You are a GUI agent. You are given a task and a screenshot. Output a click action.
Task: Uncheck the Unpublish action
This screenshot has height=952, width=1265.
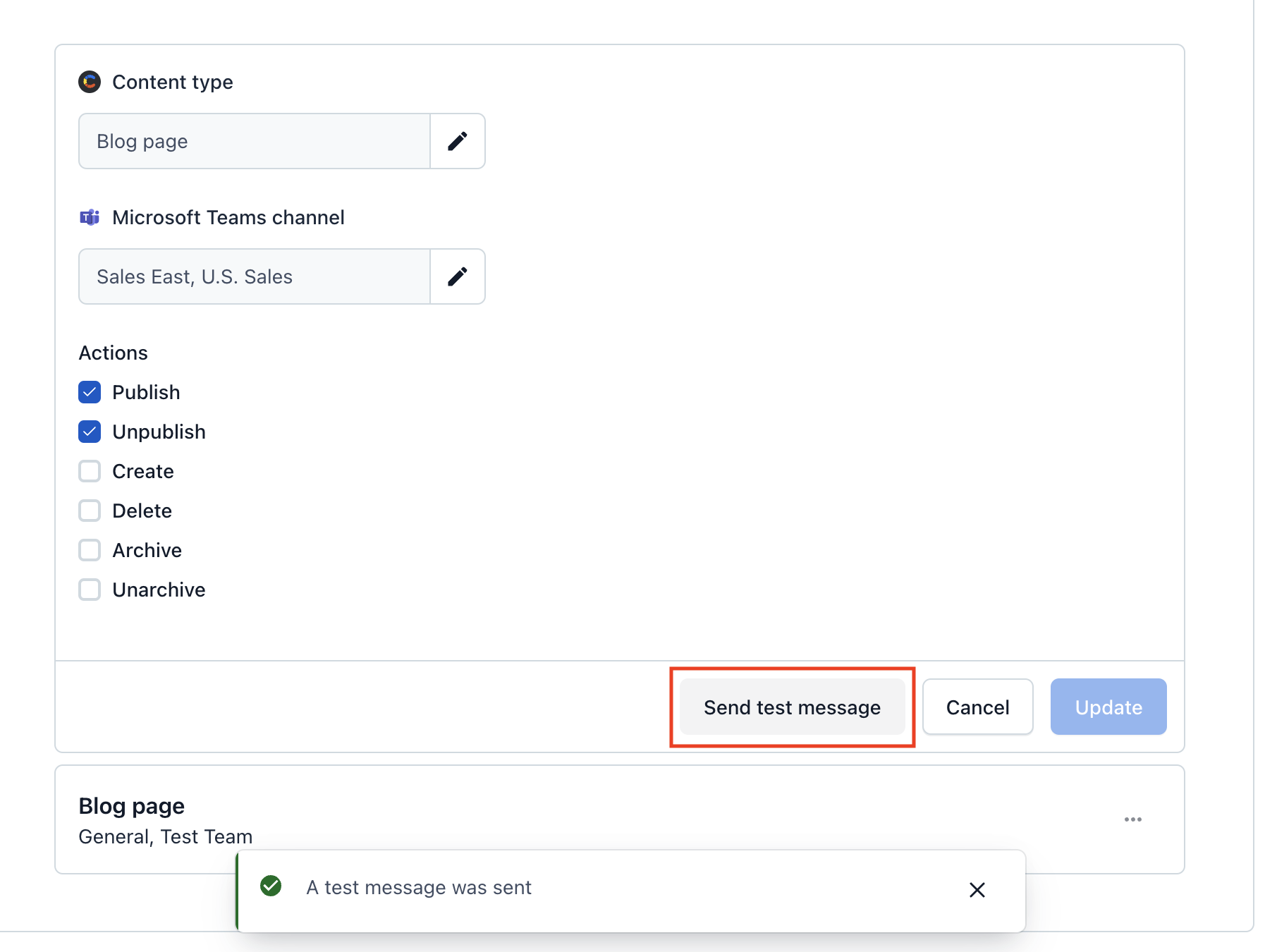[90, 432]
